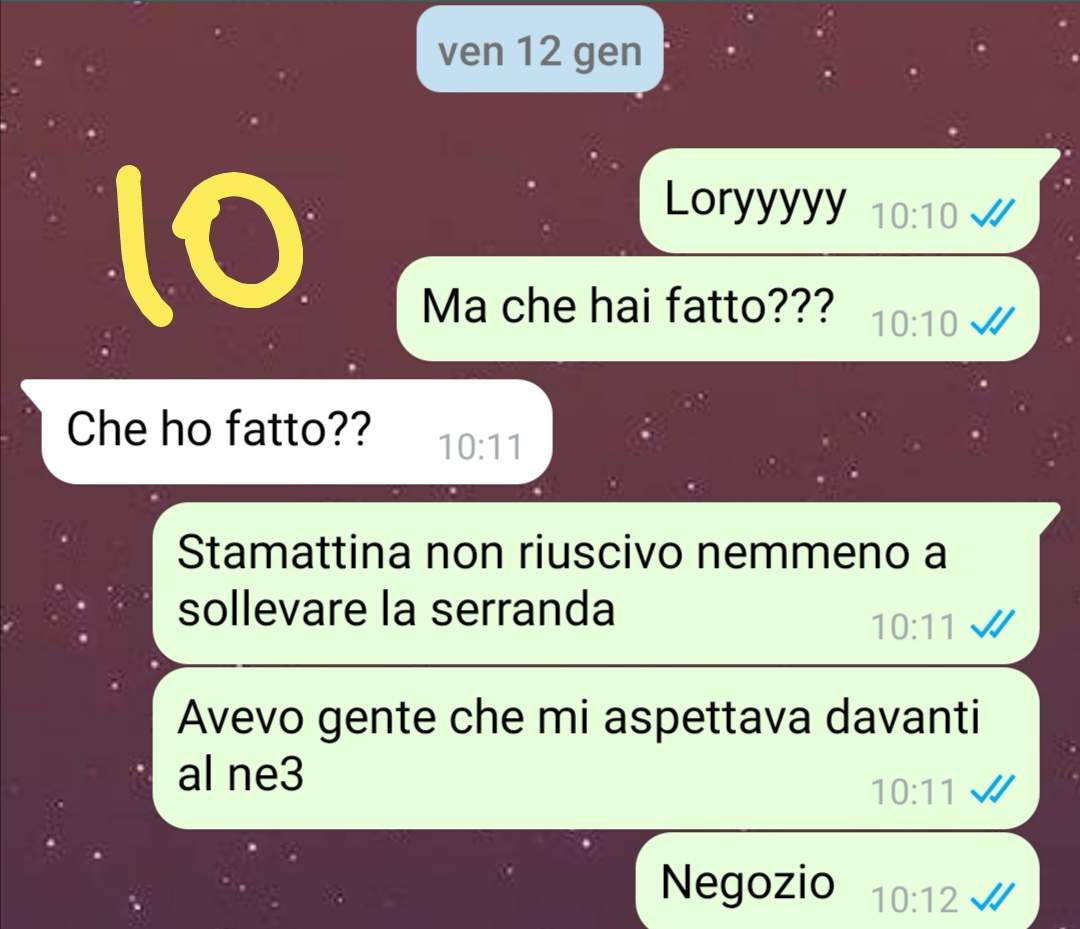The image size is (1080, 929).
Task: Tap the "Ma che hai fatto???" message
Action: (717, 309)
